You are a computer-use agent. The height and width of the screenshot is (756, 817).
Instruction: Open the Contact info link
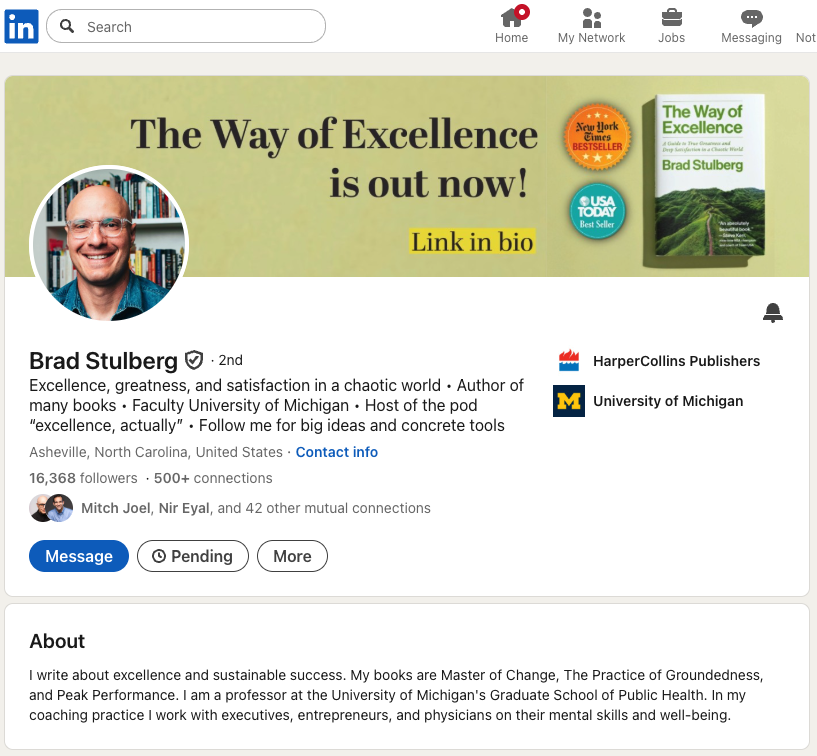[336, 452]
